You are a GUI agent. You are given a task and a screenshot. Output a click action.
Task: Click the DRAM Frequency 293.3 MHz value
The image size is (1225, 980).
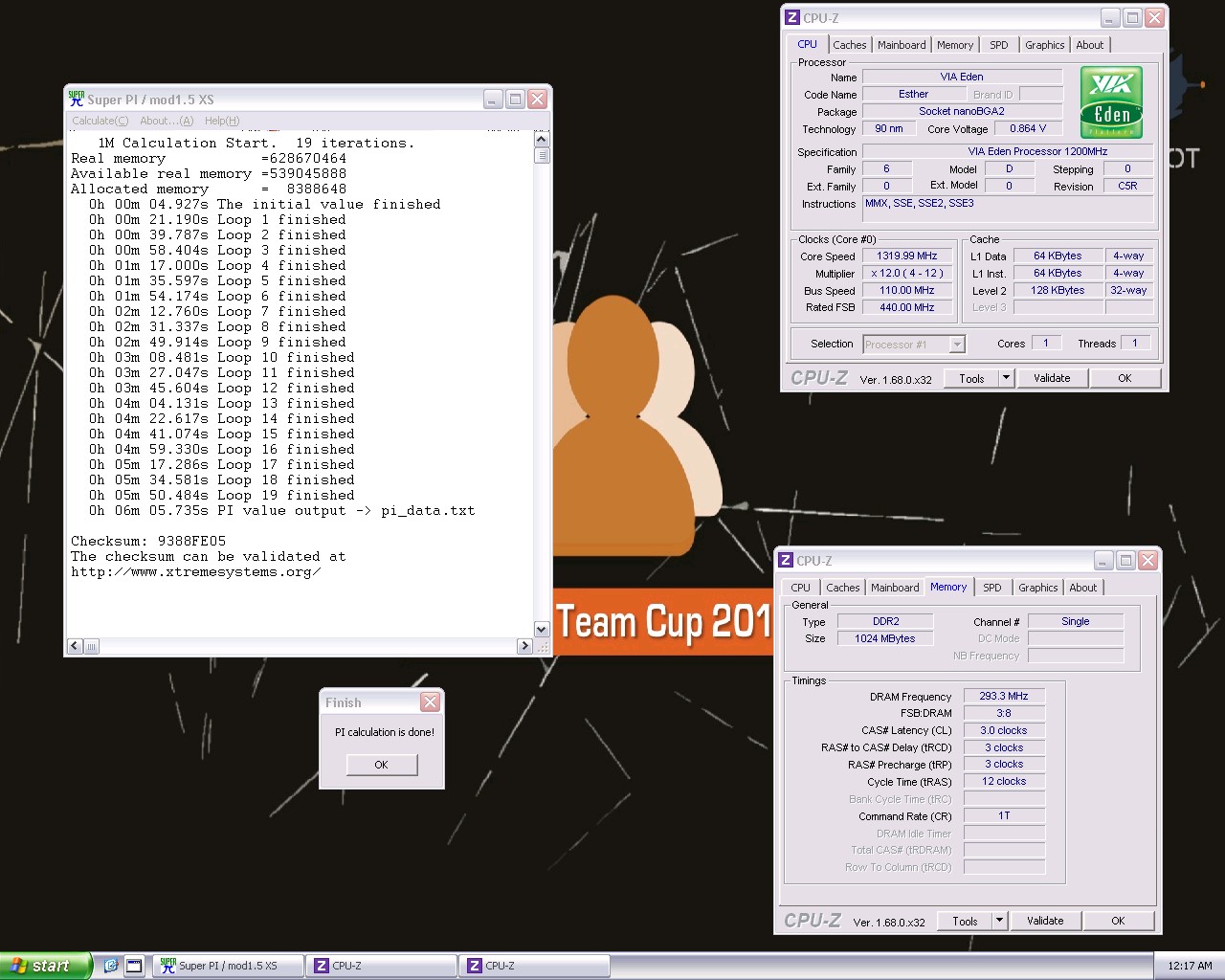click(x=1004, y=696)
